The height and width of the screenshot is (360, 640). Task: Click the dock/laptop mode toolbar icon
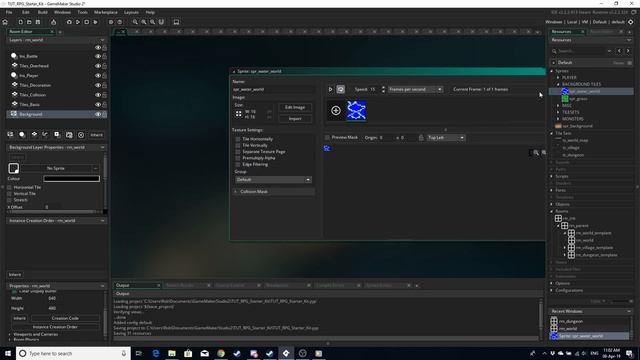(x=176, y=22)
